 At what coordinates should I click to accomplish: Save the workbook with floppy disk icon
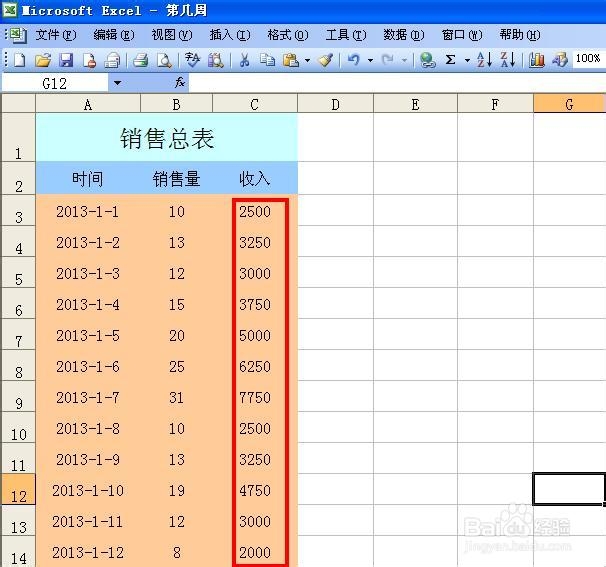click(x=66, y=60)
